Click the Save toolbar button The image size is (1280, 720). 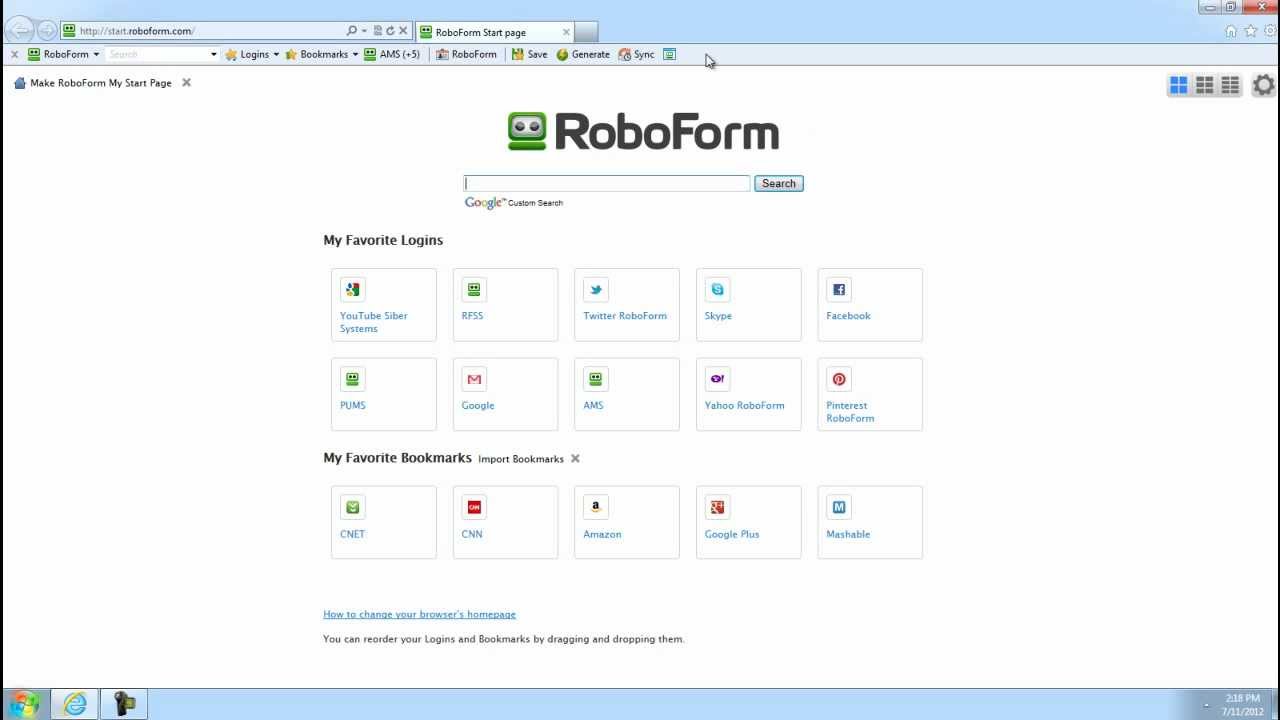click(529, 54)
